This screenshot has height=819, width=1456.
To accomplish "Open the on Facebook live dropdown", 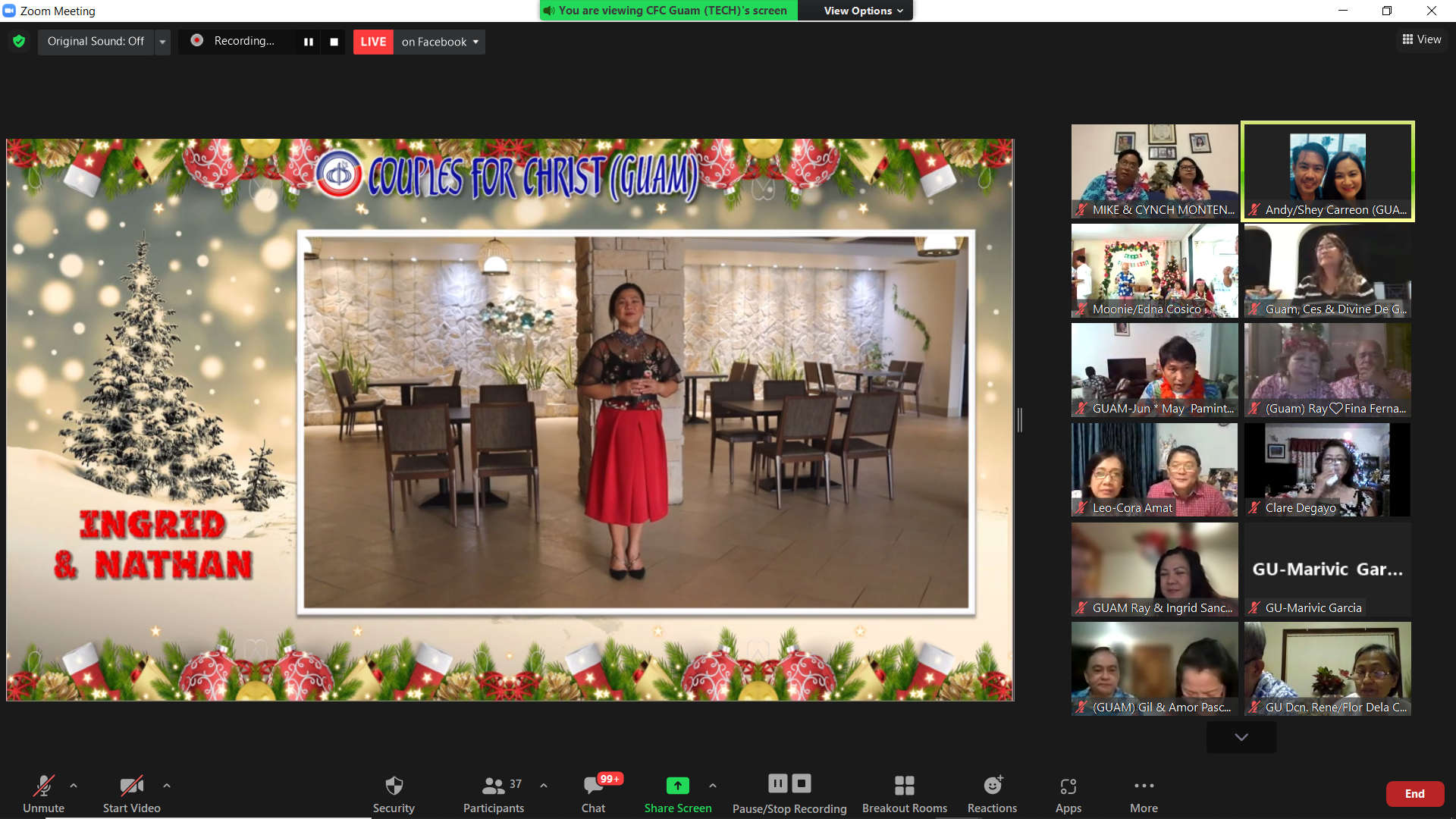I will coord(440,42).
